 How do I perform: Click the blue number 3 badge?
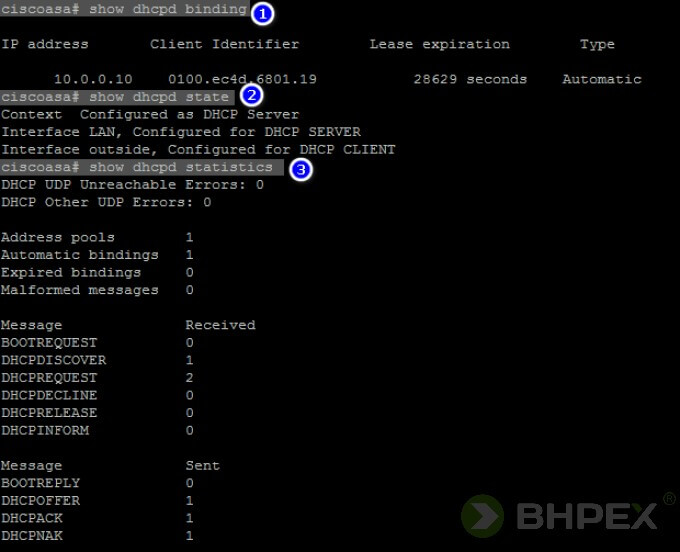[300, 169]
